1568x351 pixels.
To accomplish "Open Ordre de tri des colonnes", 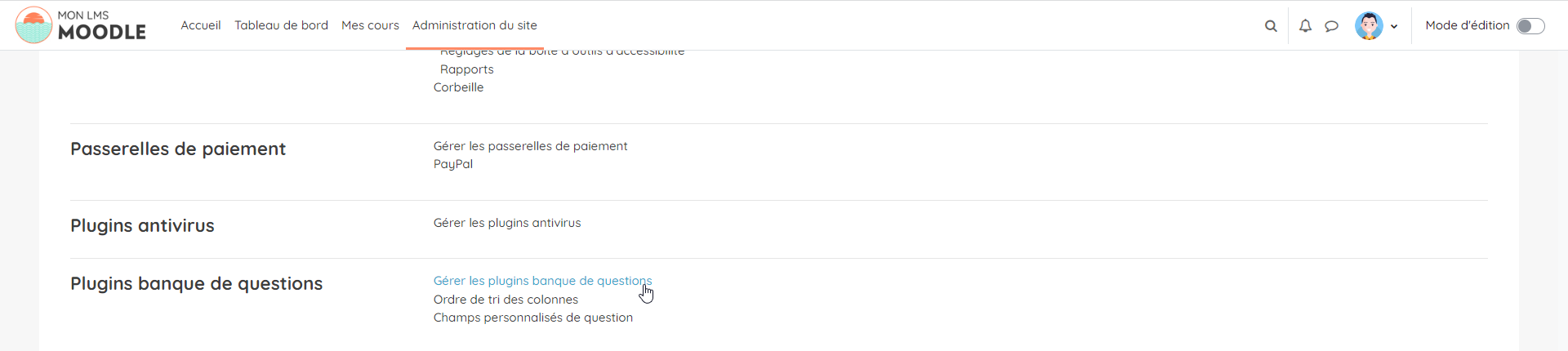I will click(506, 300).
